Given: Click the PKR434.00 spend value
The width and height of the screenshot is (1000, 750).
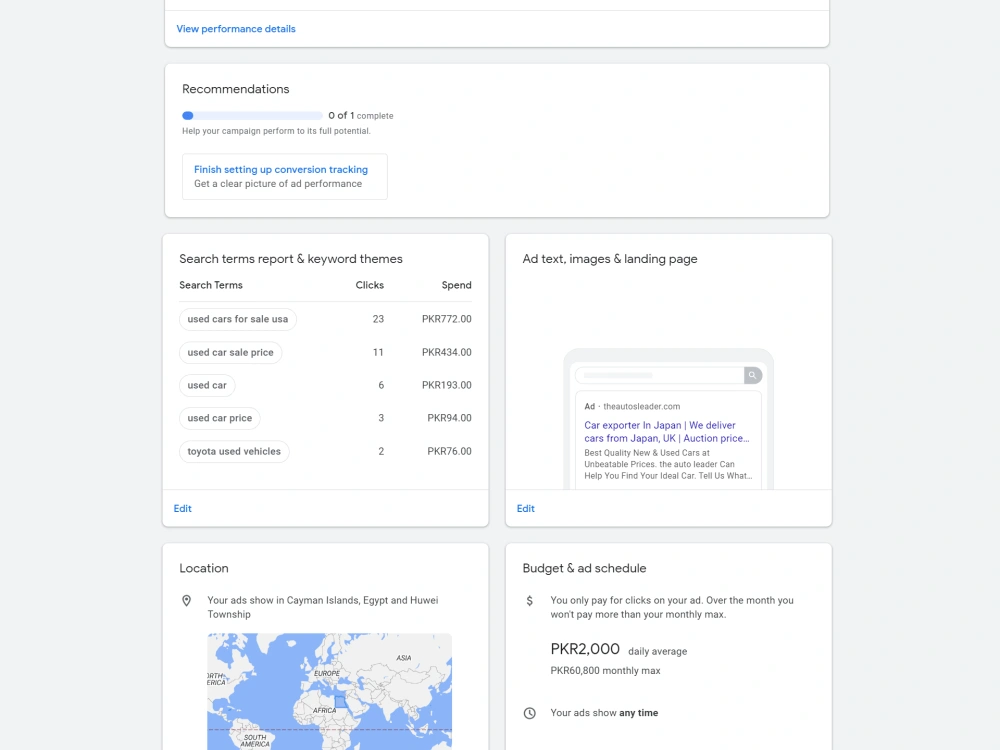Looking at the screenshot, I should (446, 352).
